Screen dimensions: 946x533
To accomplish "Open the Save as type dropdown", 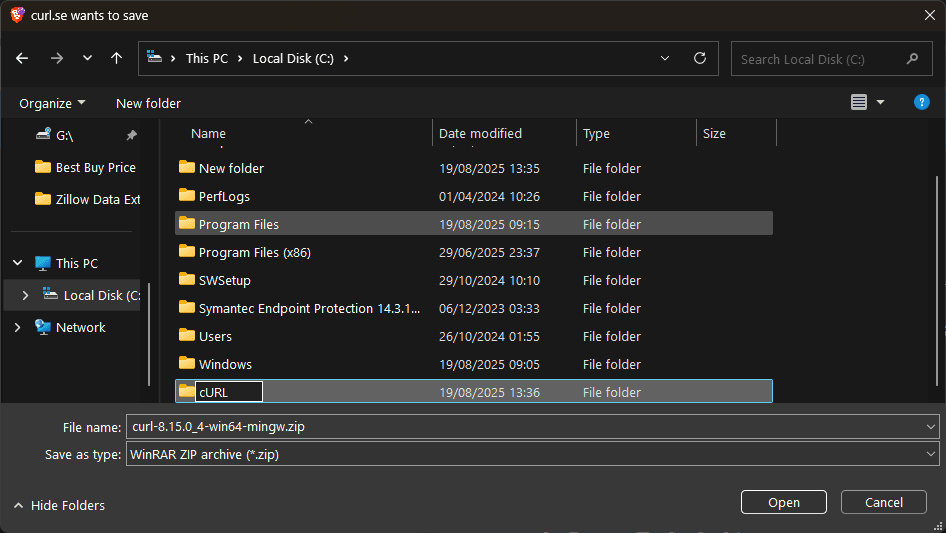I will click(x=931, y=454).
